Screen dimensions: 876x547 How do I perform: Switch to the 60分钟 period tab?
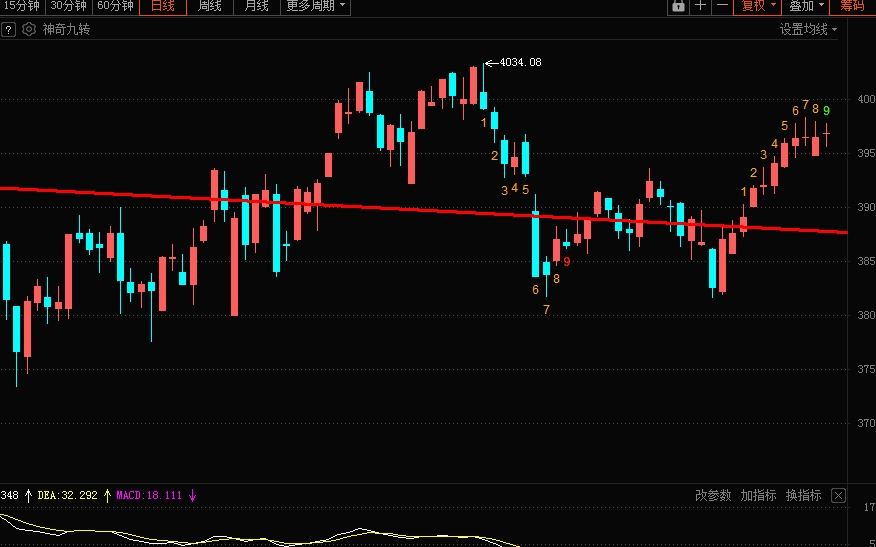116,6
